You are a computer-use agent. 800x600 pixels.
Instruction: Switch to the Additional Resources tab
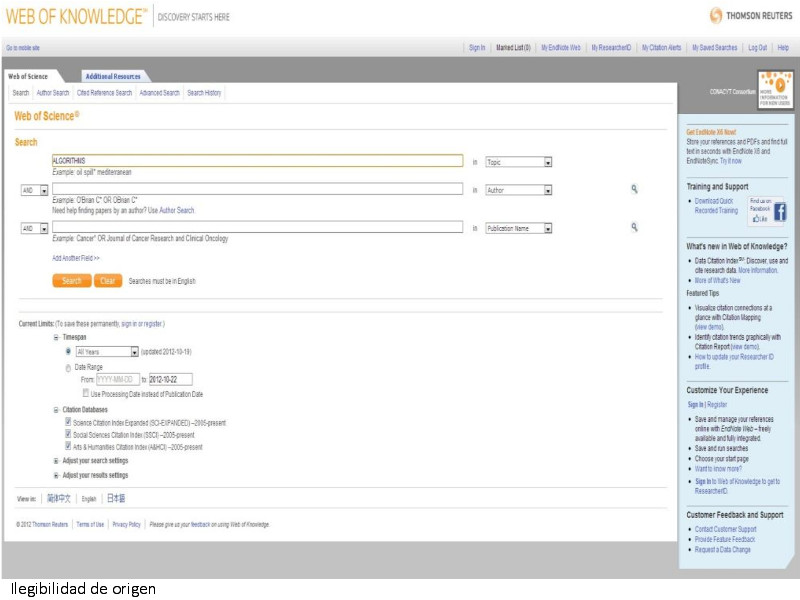tap(113, 76)
